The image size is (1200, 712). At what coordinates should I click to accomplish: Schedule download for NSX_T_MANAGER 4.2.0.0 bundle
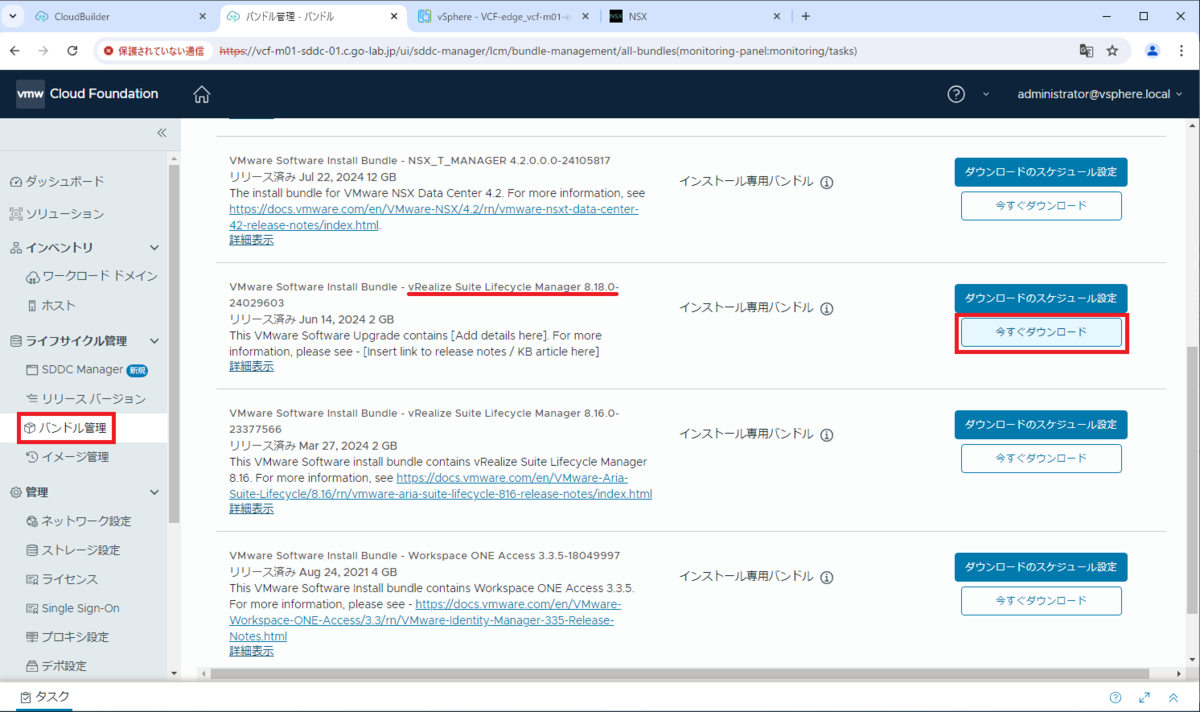(1041, 172)
